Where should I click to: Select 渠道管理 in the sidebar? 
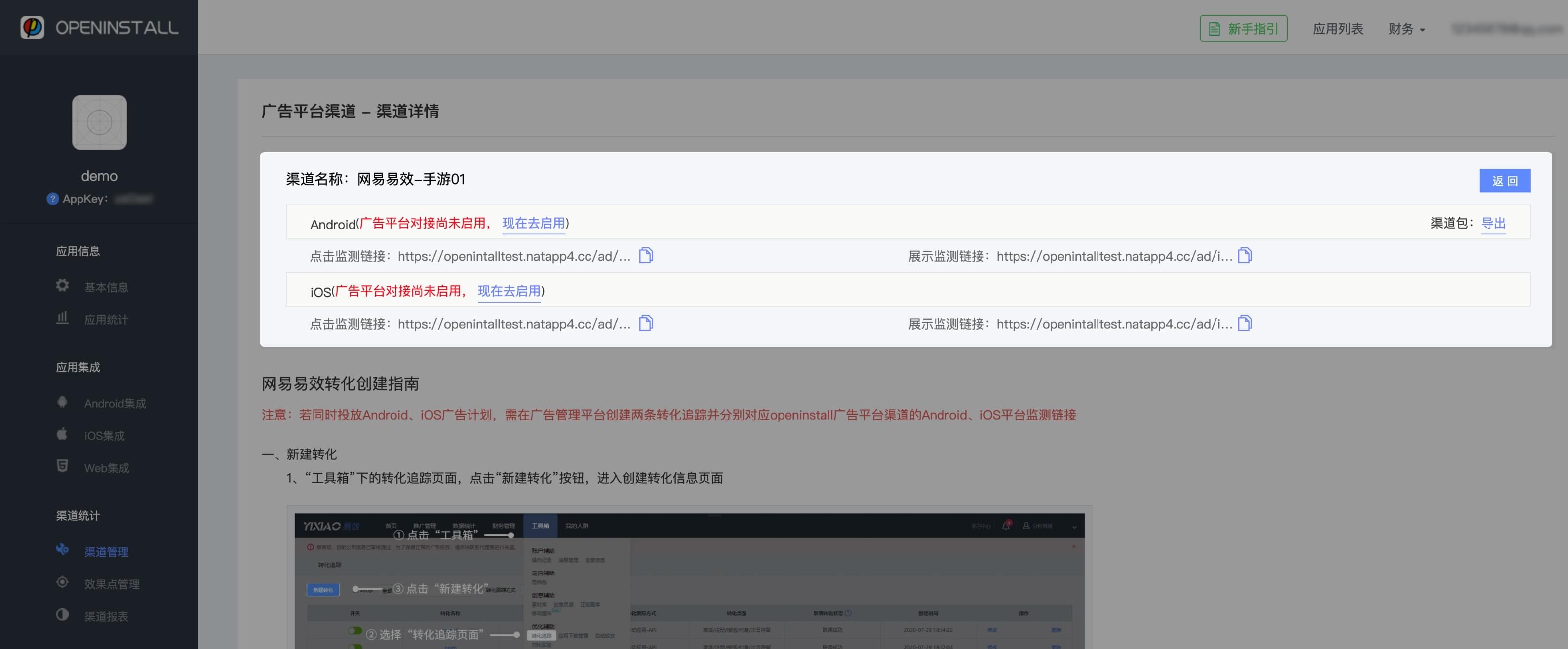106,552
